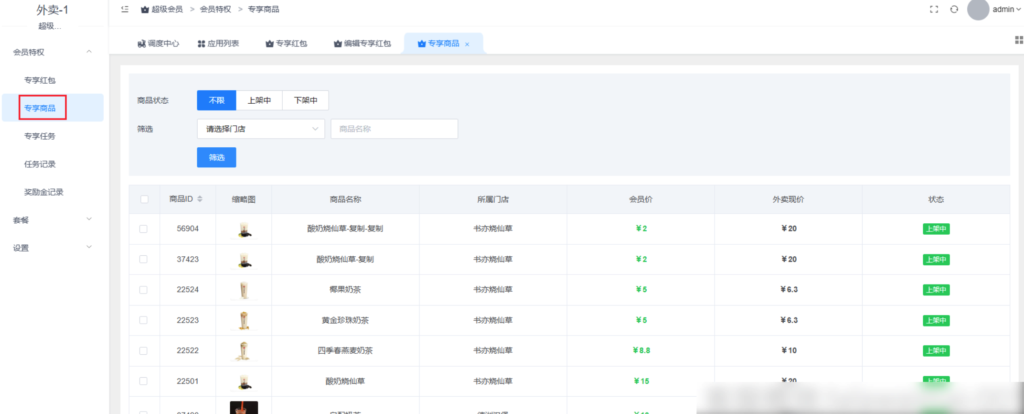Viewport: 1024px width, 414px height.
Task: Tick the checkbox of product 22501
Action: (x=144, y=381)
